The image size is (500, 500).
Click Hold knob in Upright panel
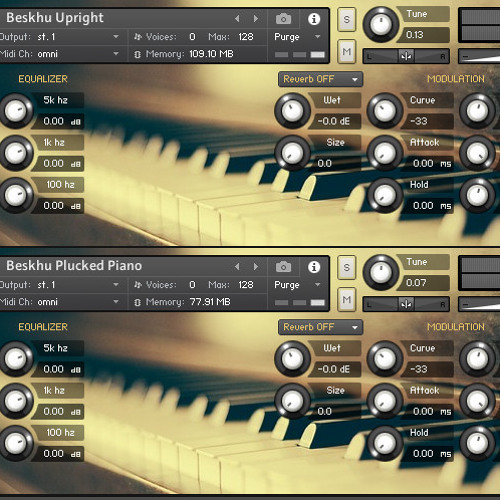(385, 196)
